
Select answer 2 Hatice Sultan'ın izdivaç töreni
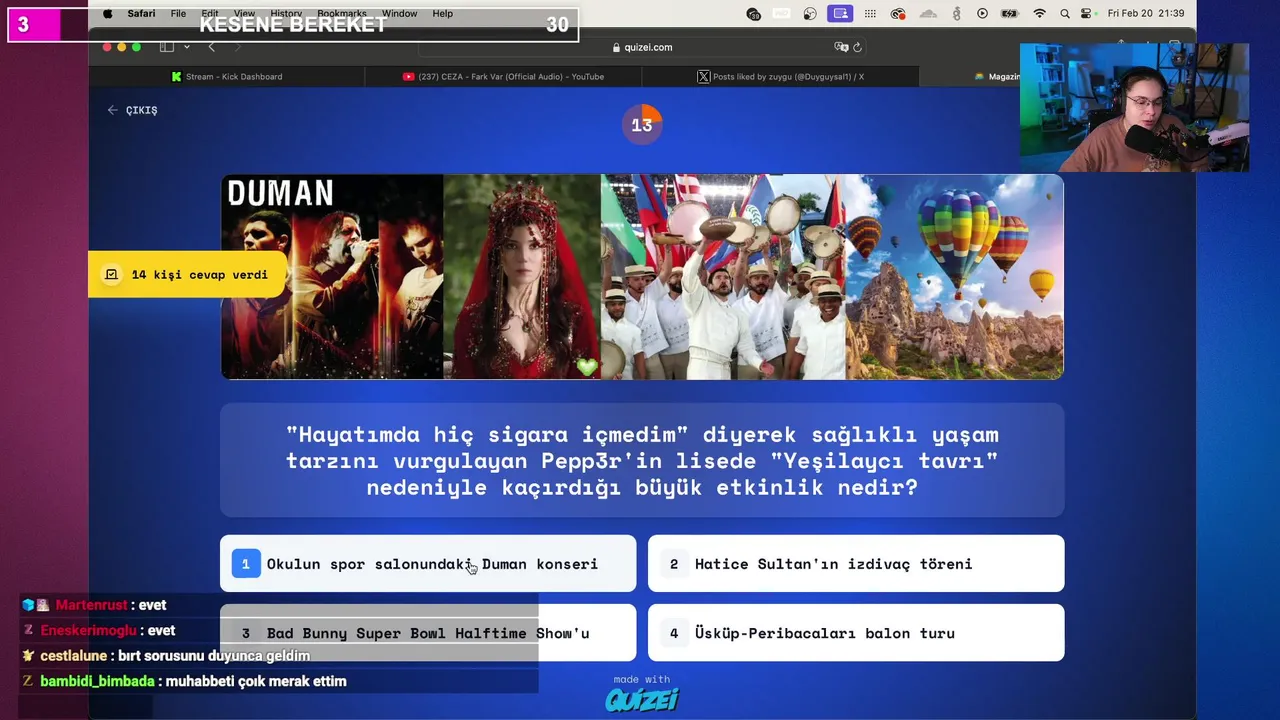[856, 564]
